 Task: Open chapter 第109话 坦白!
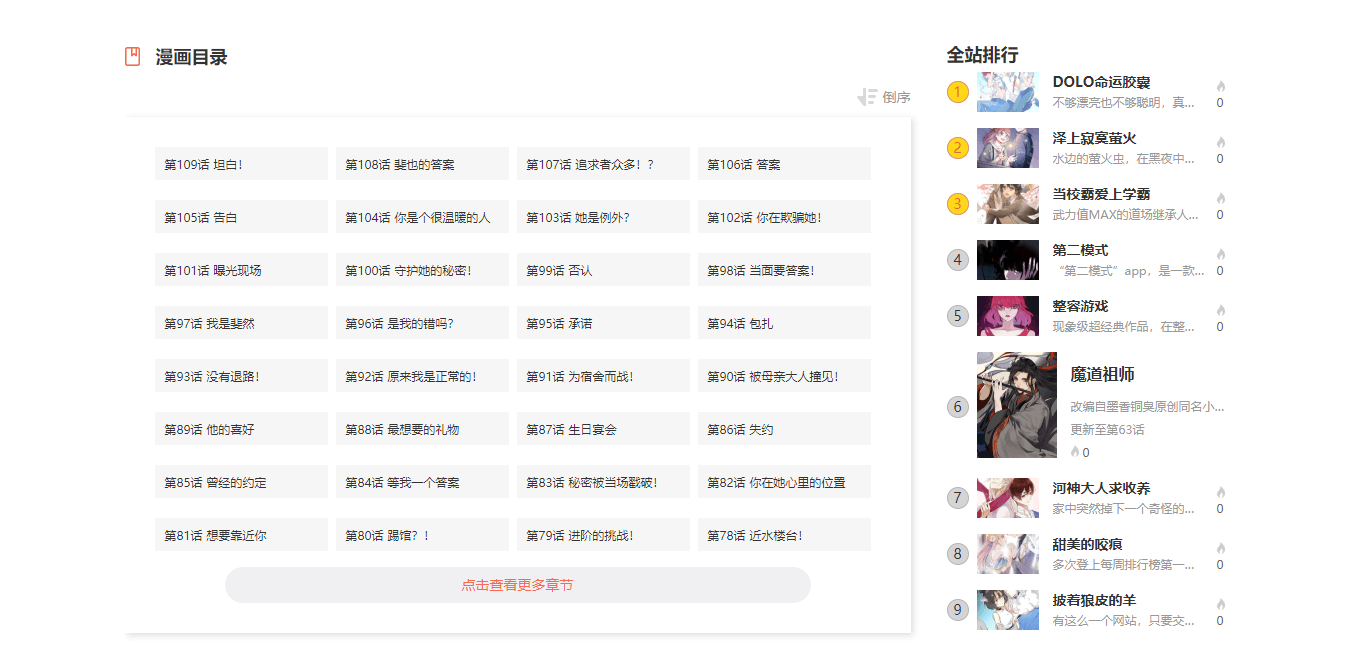coord(241,164)
